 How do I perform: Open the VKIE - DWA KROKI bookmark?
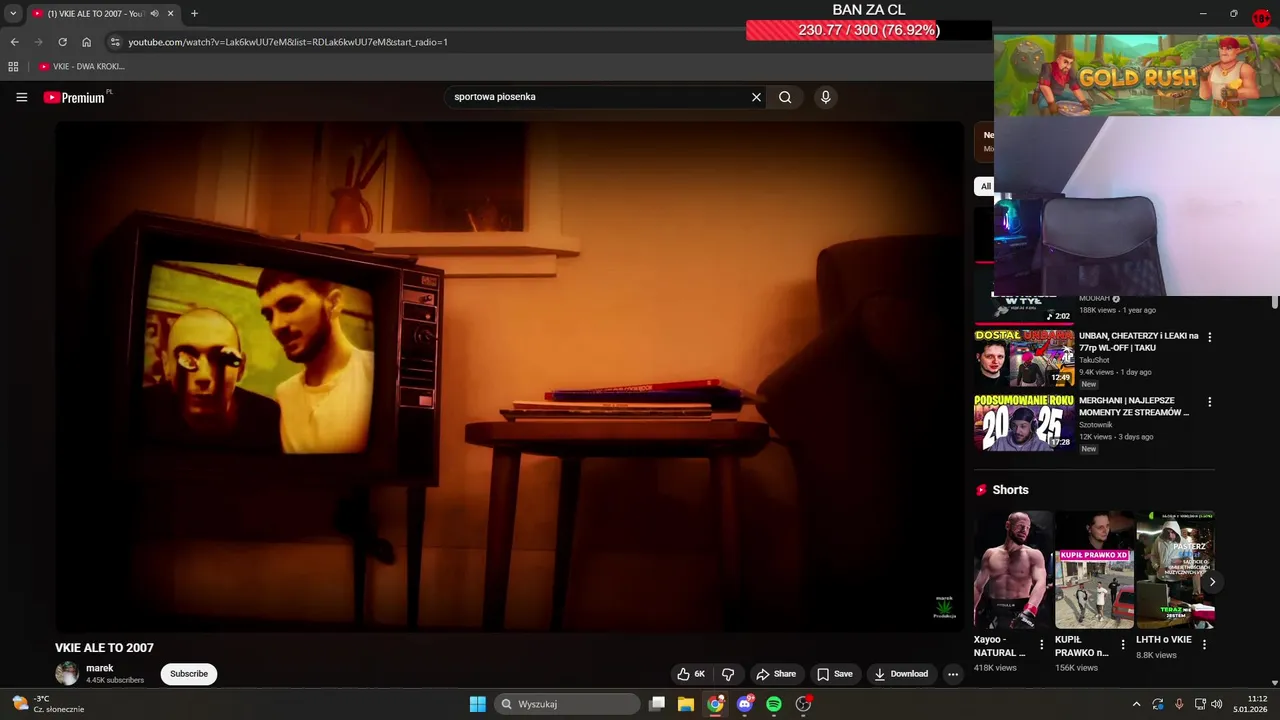(82, 67)
